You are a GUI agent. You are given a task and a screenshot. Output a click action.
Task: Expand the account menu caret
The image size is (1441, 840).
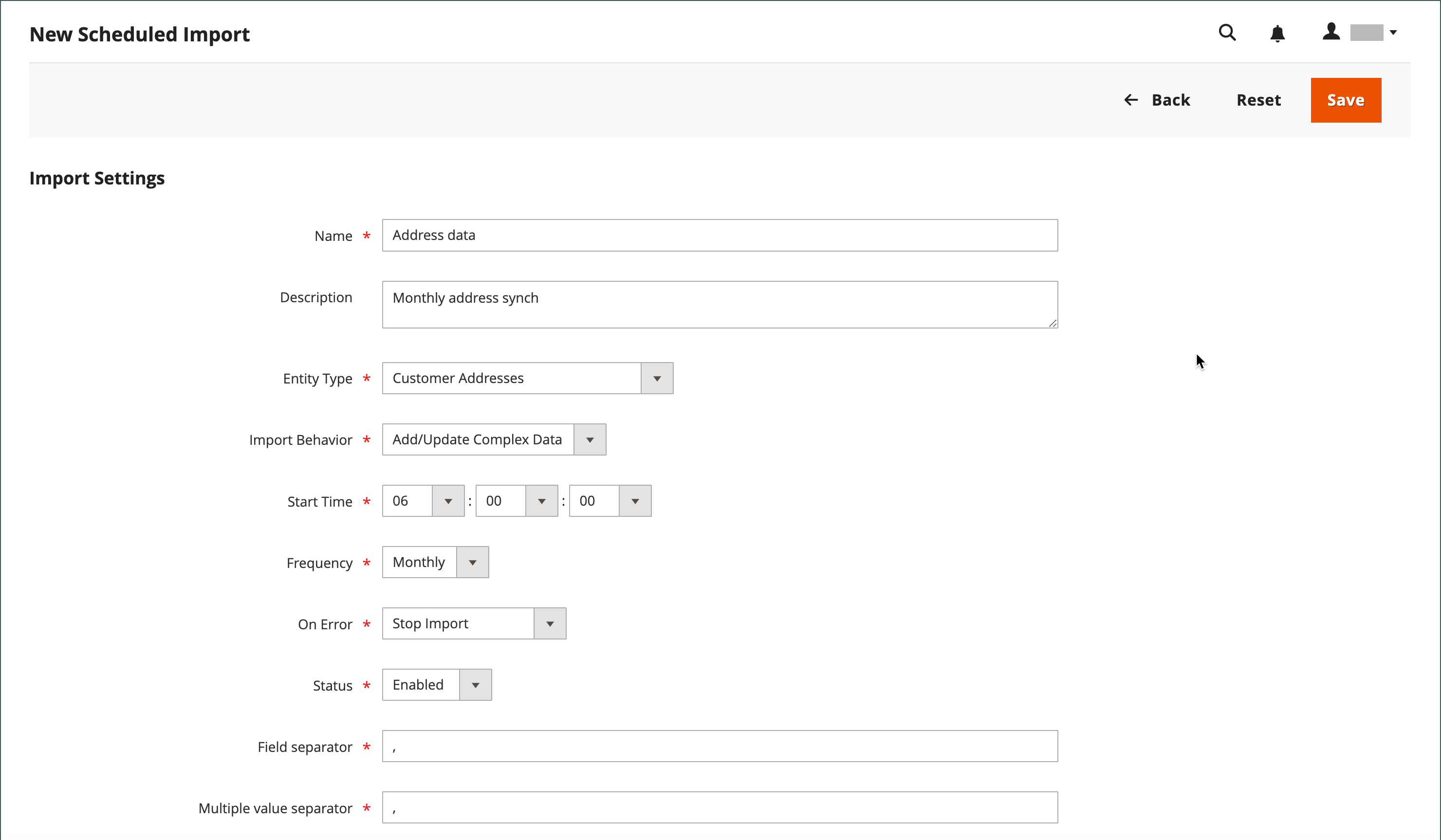(1393, 33)
